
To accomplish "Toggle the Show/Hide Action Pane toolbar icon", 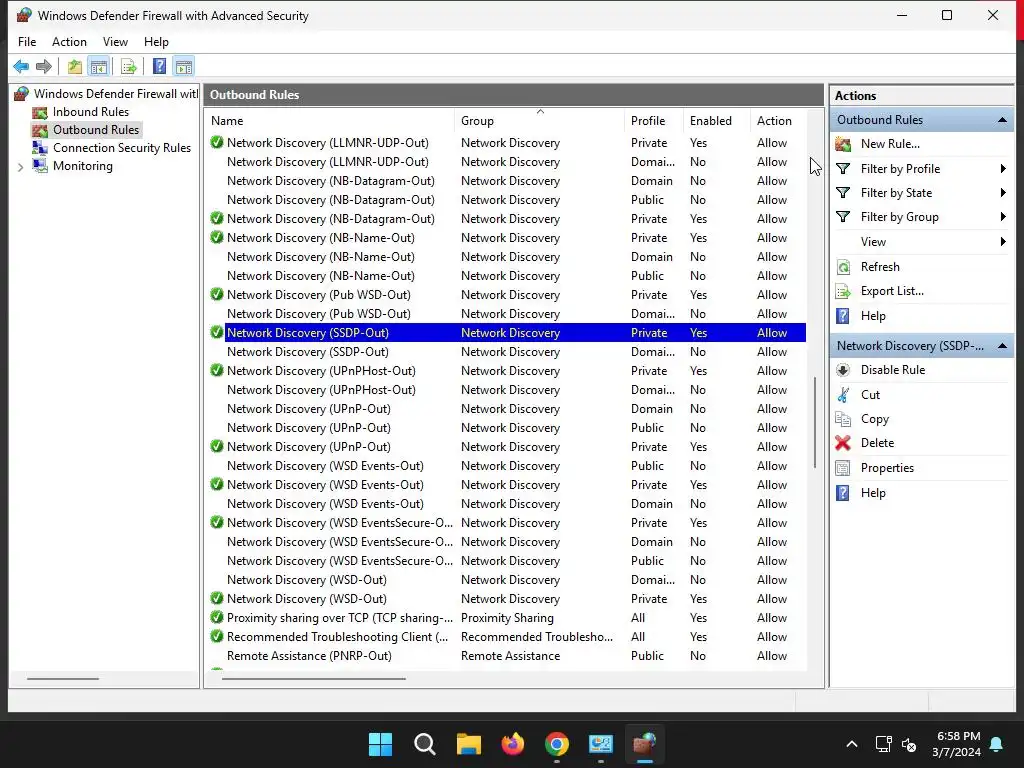I will 184,66.
